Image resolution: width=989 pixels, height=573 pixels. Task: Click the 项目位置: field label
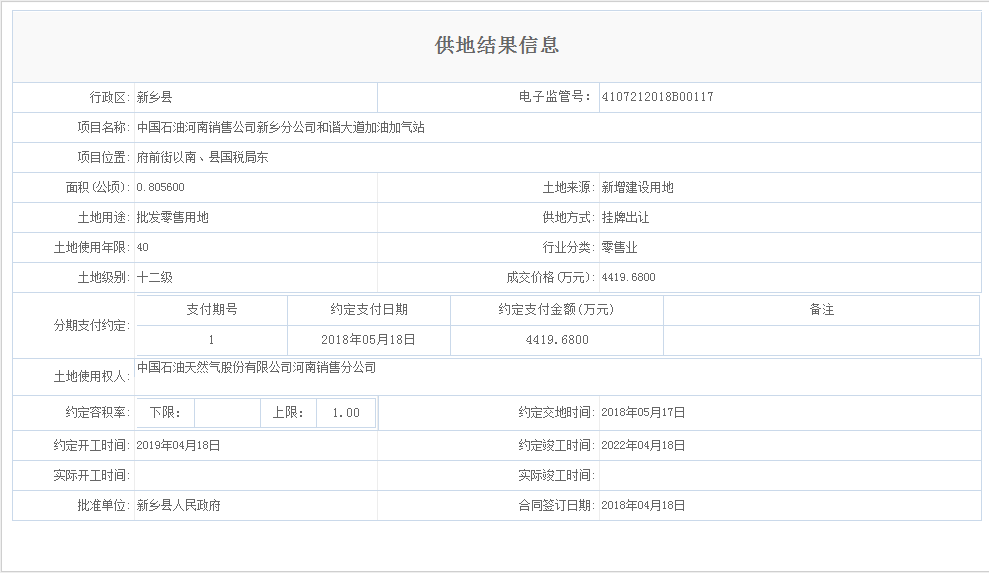[104, 157]
